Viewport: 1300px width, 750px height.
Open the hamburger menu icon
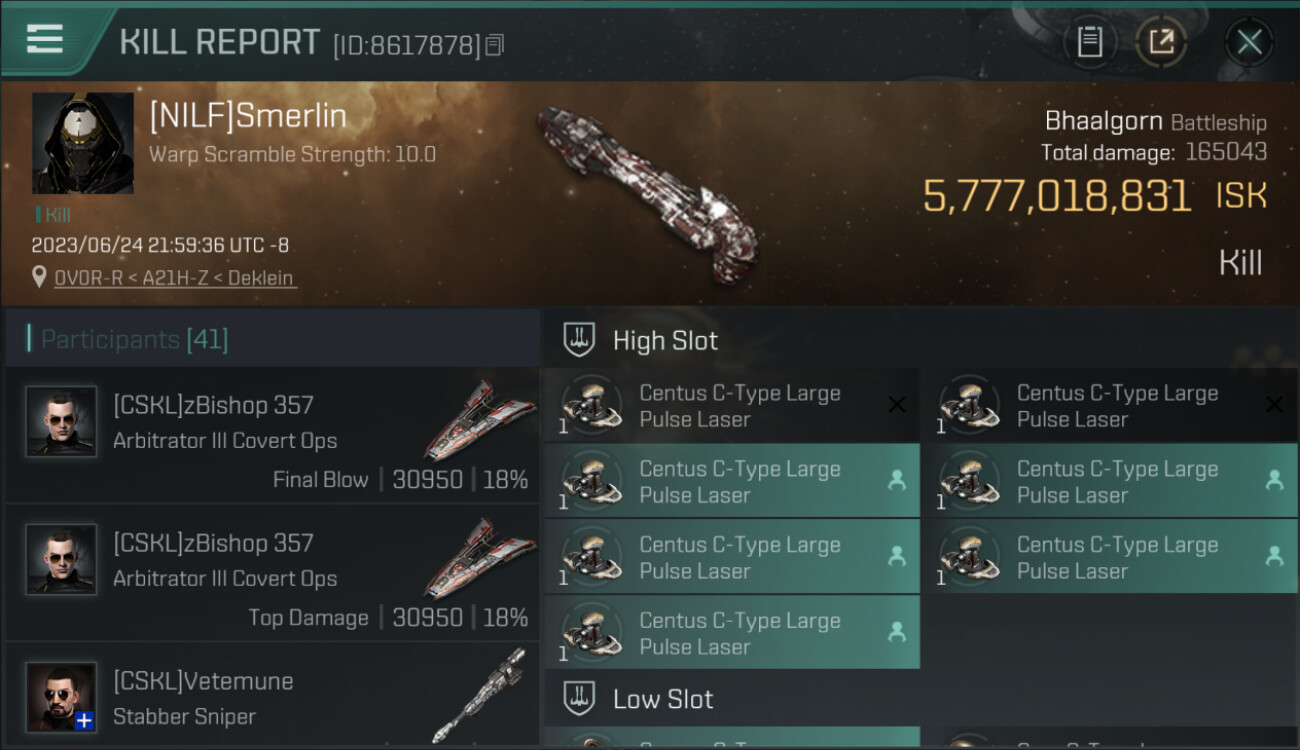[45, 38]
